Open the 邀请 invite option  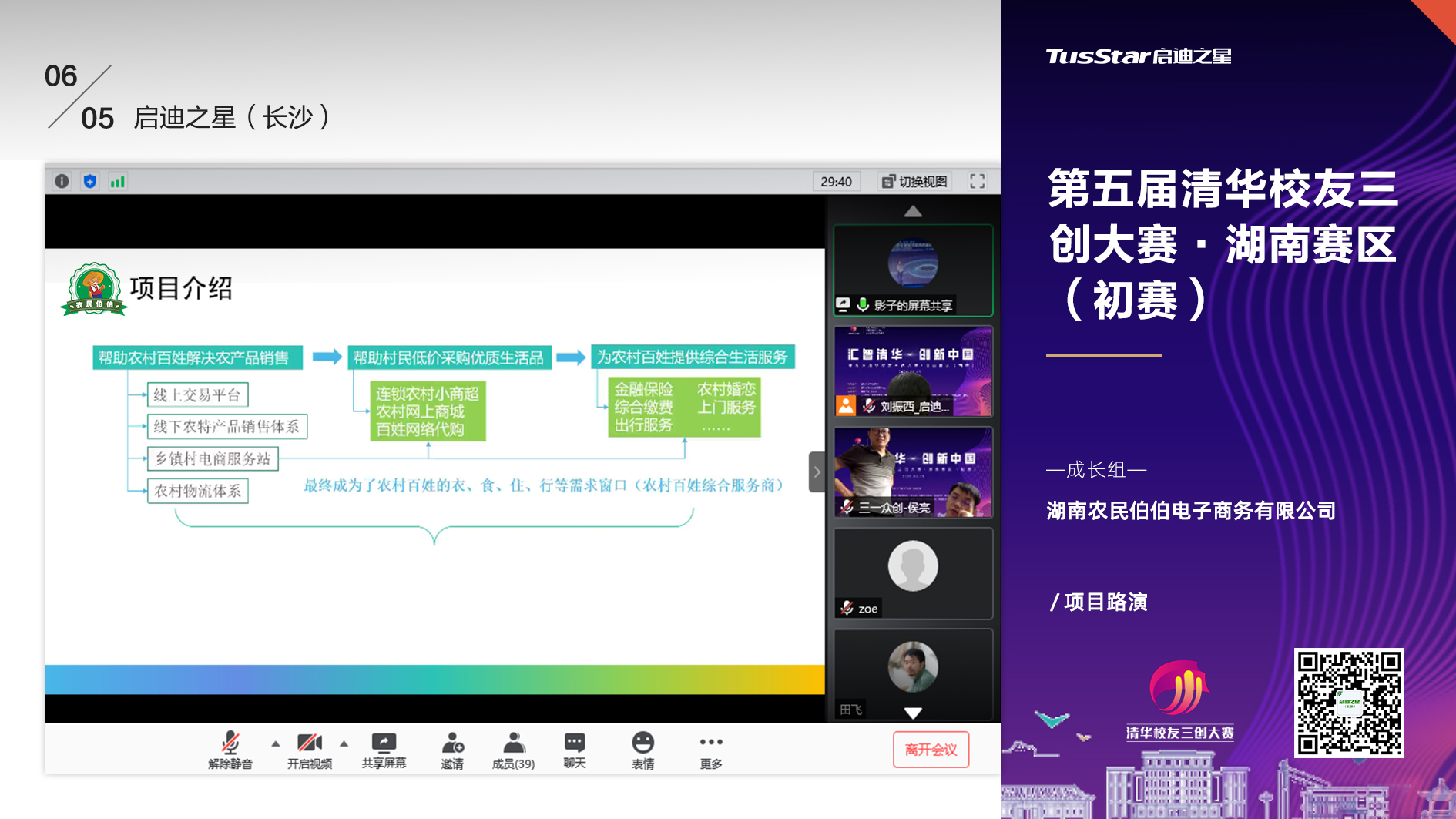(452, 750)
